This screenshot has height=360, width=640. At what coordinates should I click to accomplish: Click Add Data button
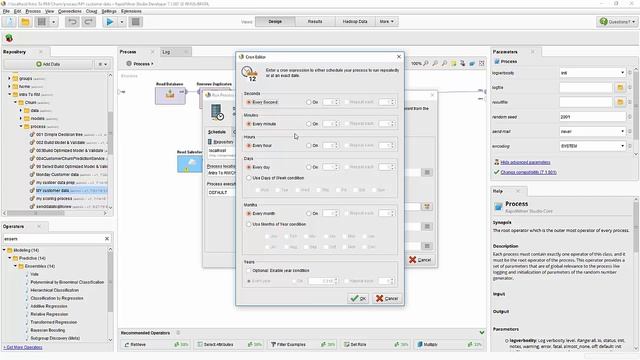click(48, 64)
